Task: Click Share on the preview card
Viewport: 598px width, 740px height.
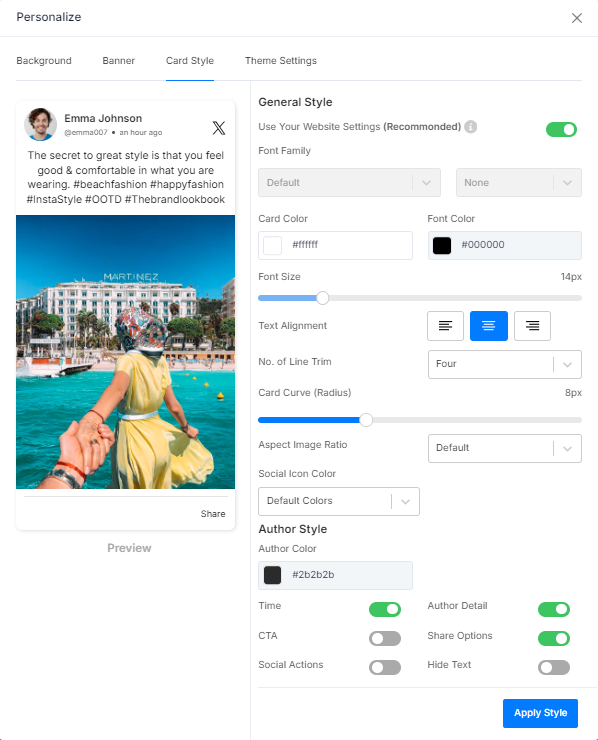Action: point(213,513)
